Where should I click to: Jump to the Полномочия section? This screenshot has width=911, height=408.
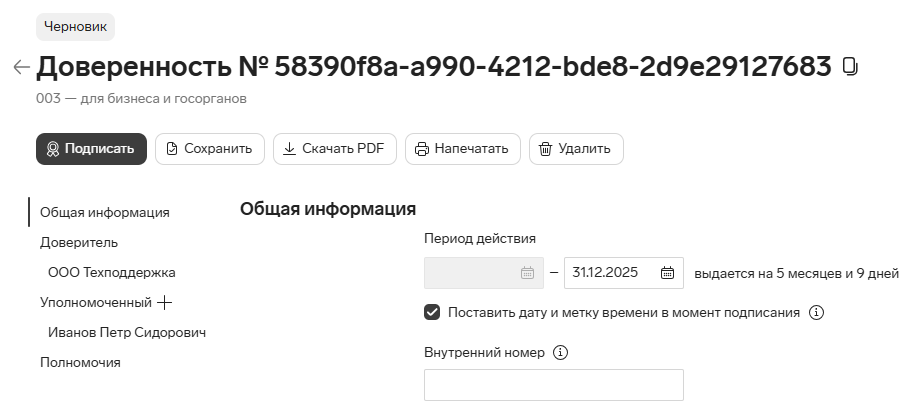point(80,363)
